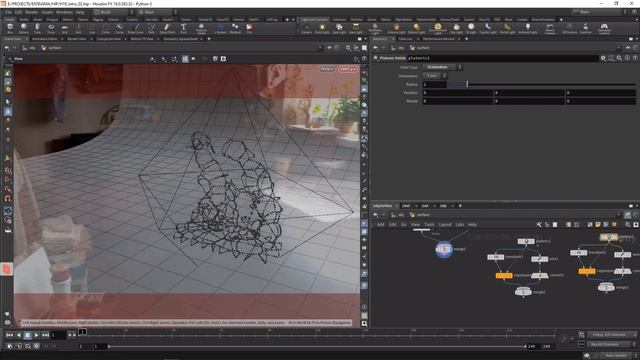640x360 pixels.
Task: Open the Windows menu
Action: (x=64, y=12)
